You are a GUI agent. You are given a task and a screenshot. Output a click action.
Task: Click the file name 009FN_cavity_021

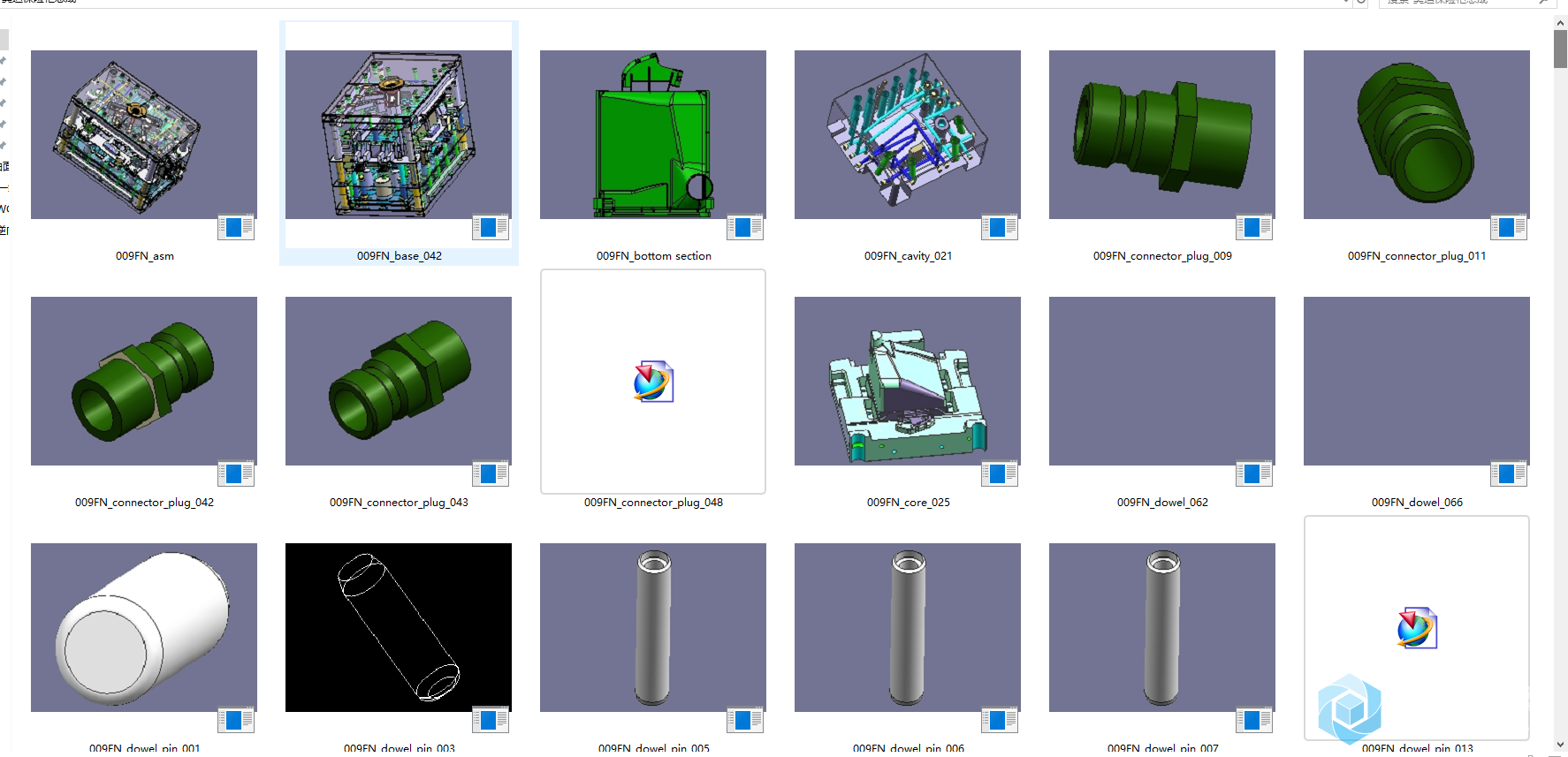909,256
